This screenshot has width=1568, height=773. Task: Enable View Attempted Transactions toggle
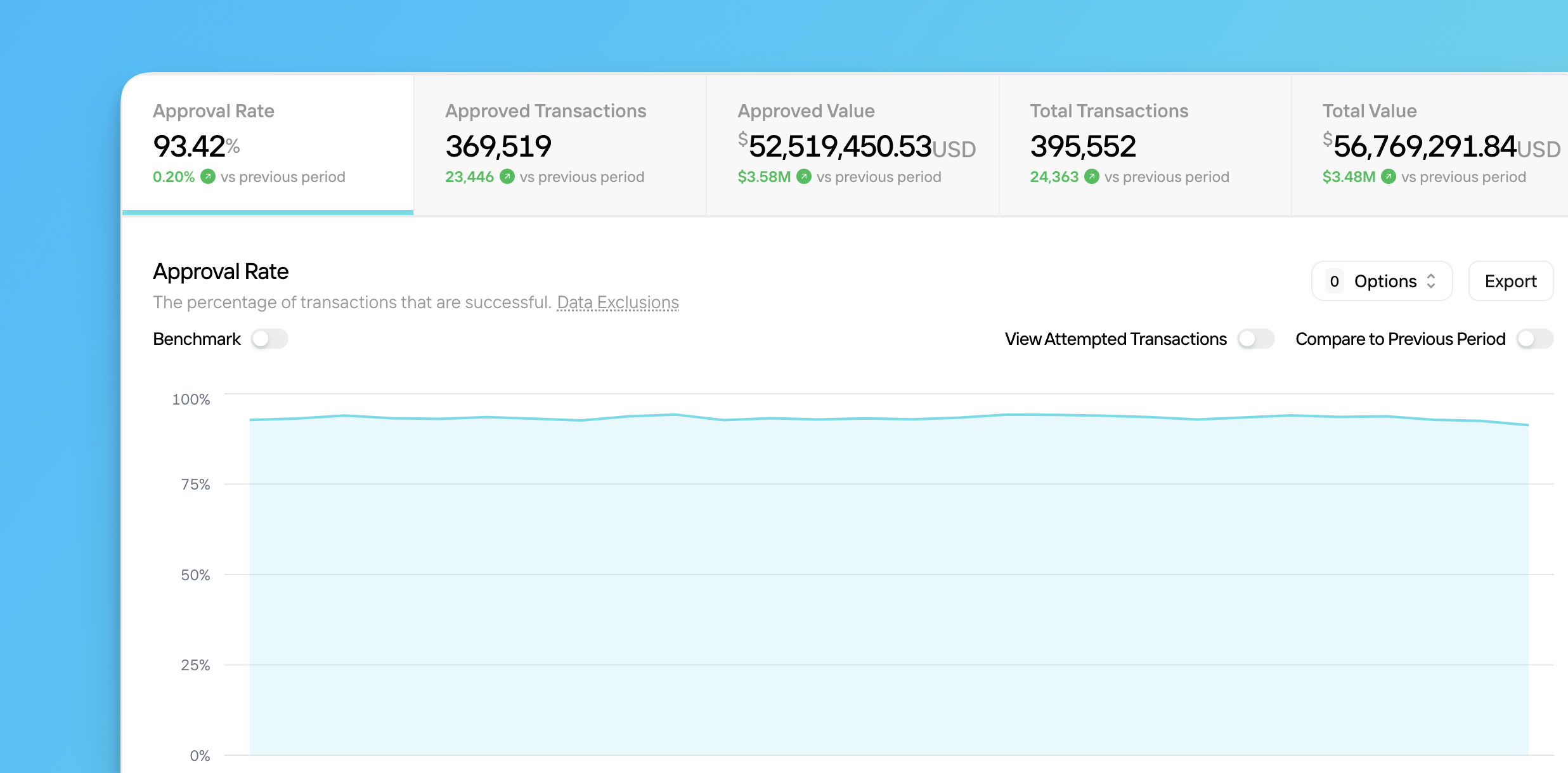pos(1256,339)
